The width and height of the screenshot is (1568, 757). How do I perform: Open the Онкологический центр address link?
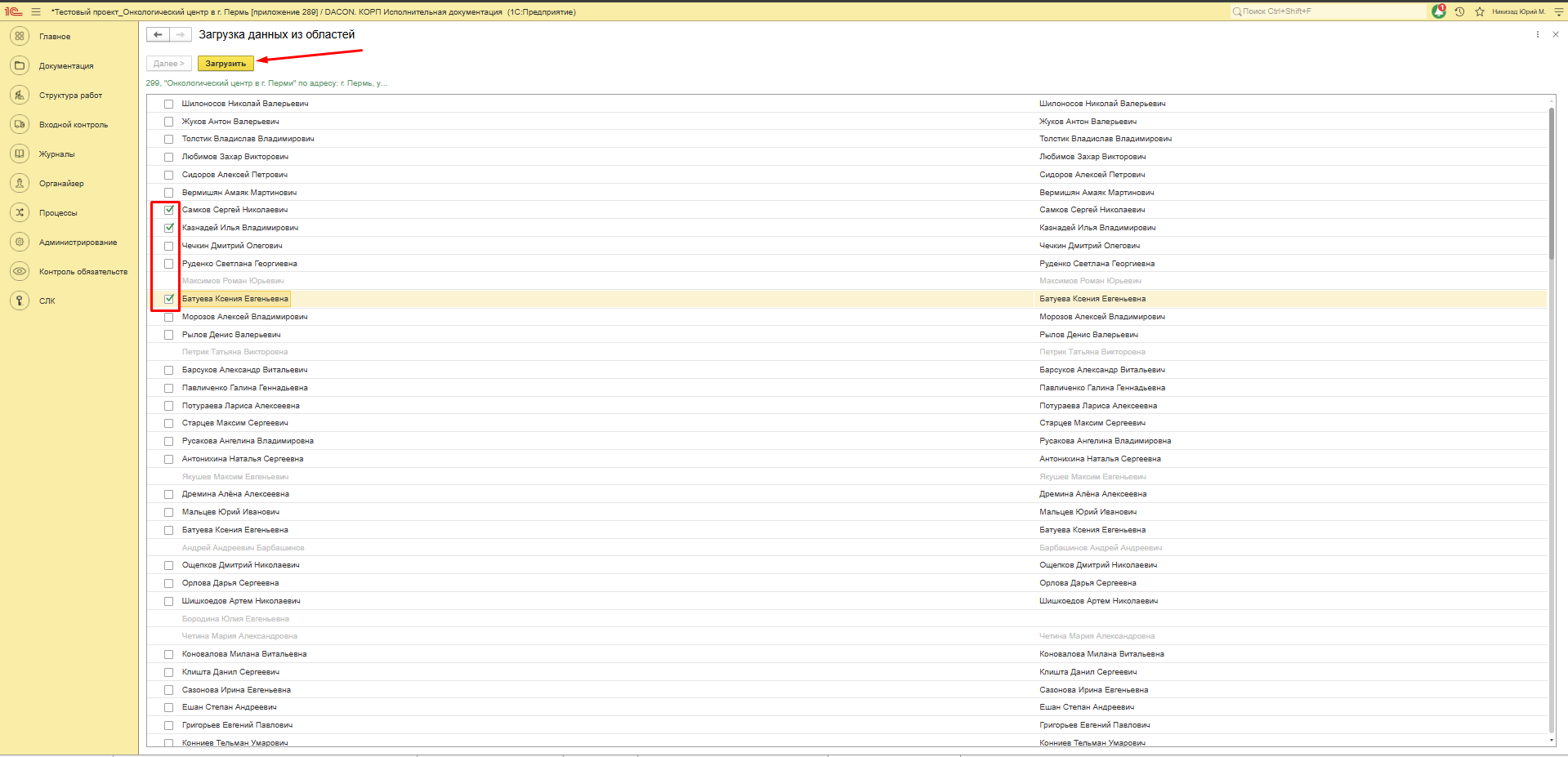(266, 83)
